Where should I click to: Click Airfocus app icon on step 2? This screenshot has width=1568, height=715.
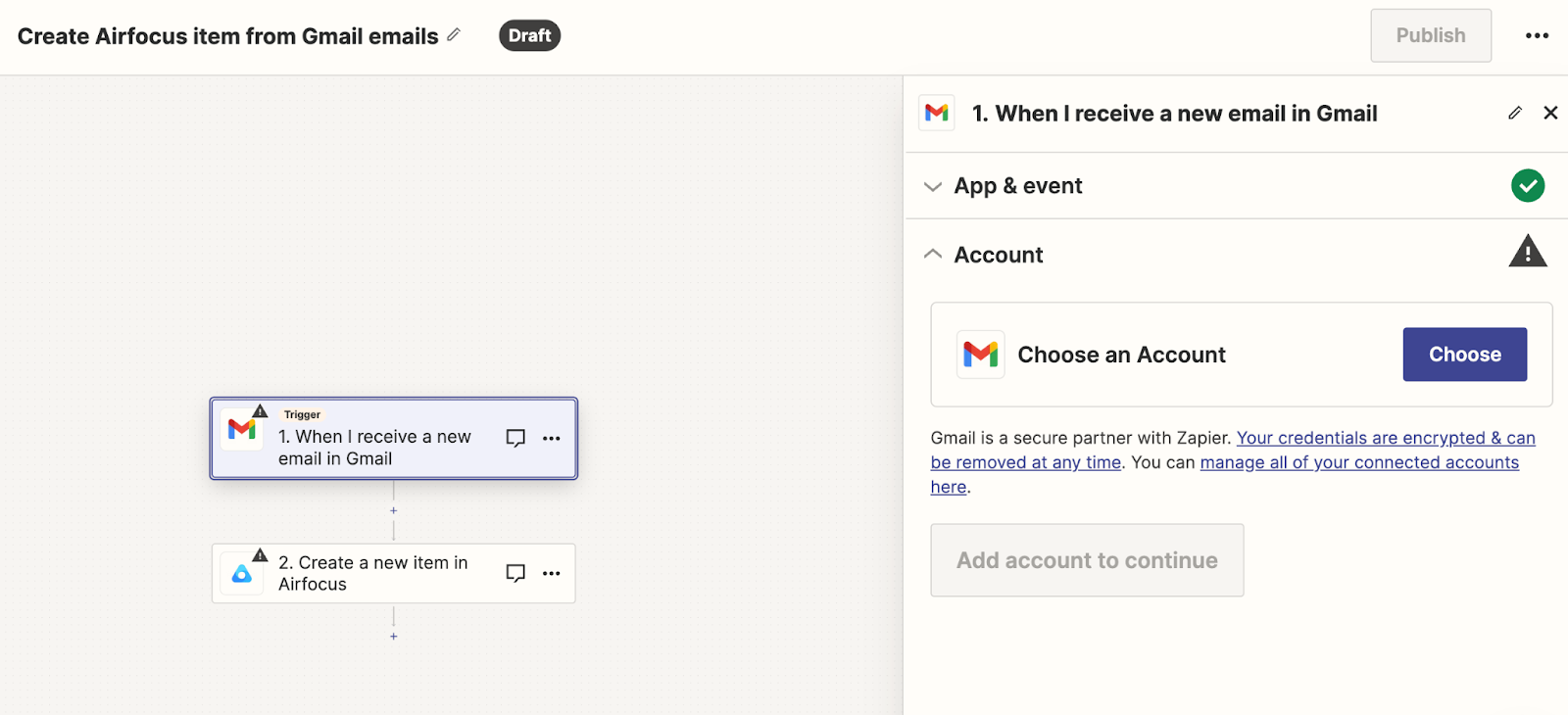[242, 574]
